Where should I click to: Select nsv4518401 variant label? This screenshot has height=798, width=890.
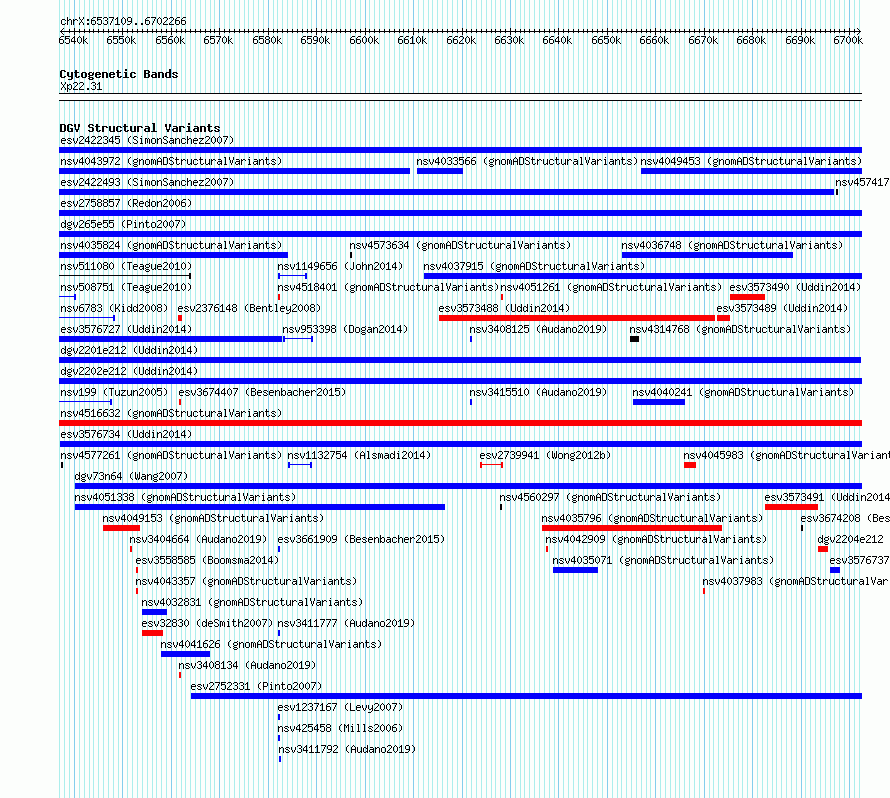tap(388, 287)
